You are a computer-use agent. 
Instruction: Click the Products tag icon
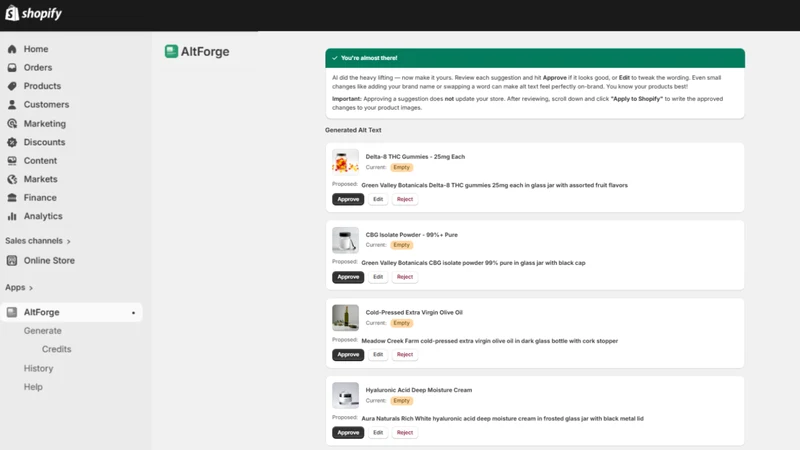(x=12, y=86)
